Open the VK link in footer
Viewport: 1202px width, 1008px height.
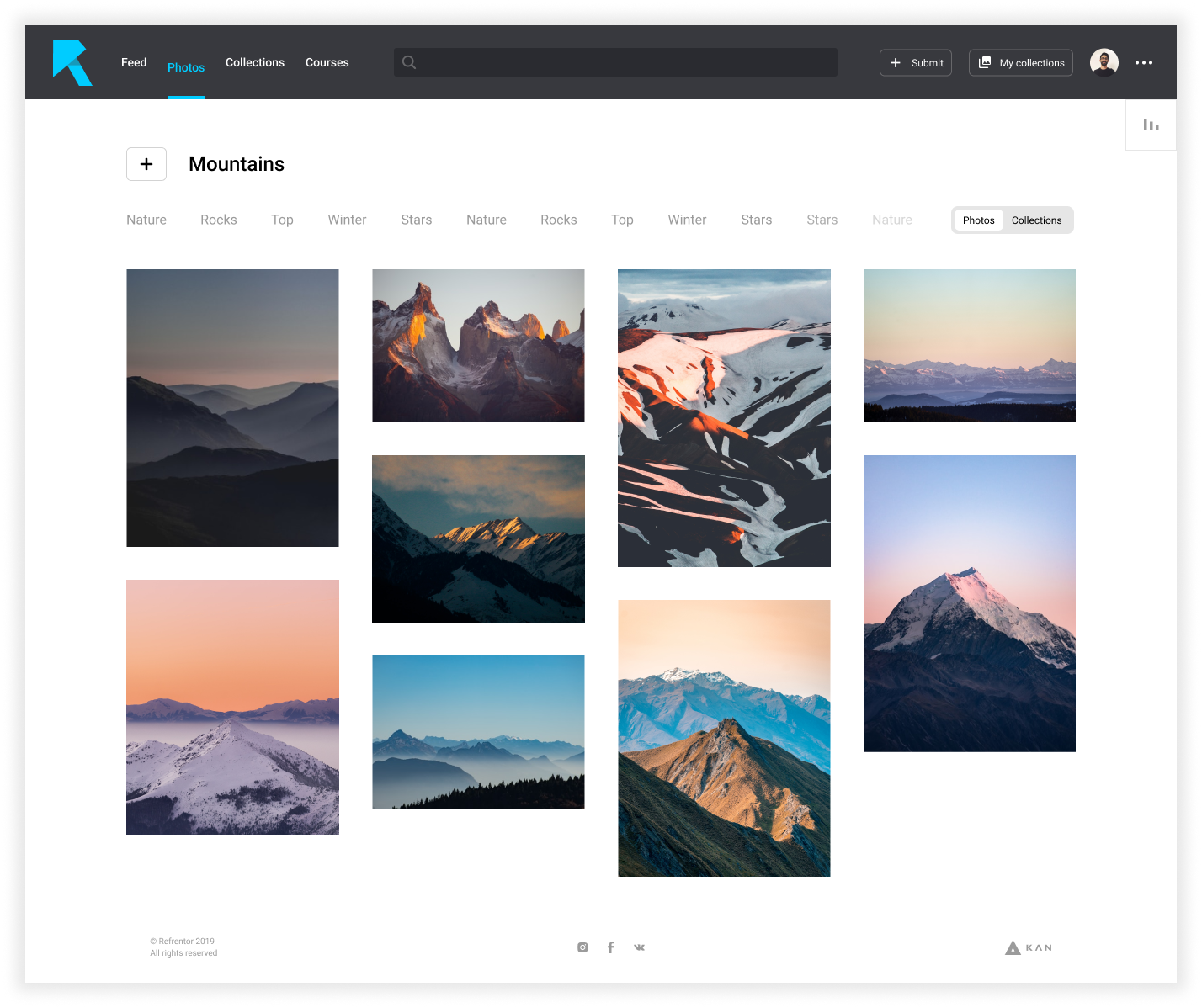pos(640,947)
